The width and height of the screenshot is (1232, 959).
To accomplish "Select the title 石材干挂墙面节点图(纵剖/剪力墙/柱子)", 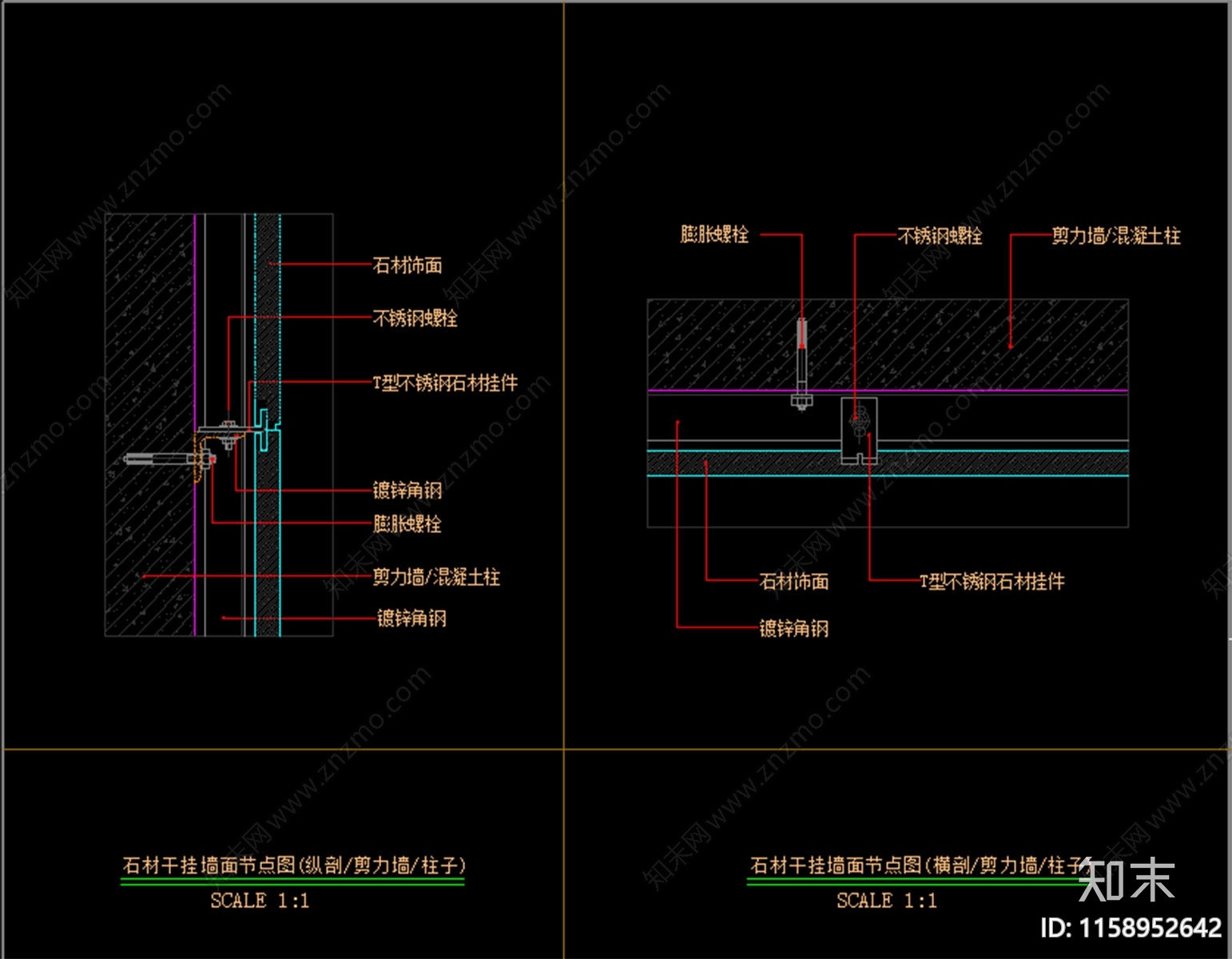I will pyautogui.click(x=293, y=865).
